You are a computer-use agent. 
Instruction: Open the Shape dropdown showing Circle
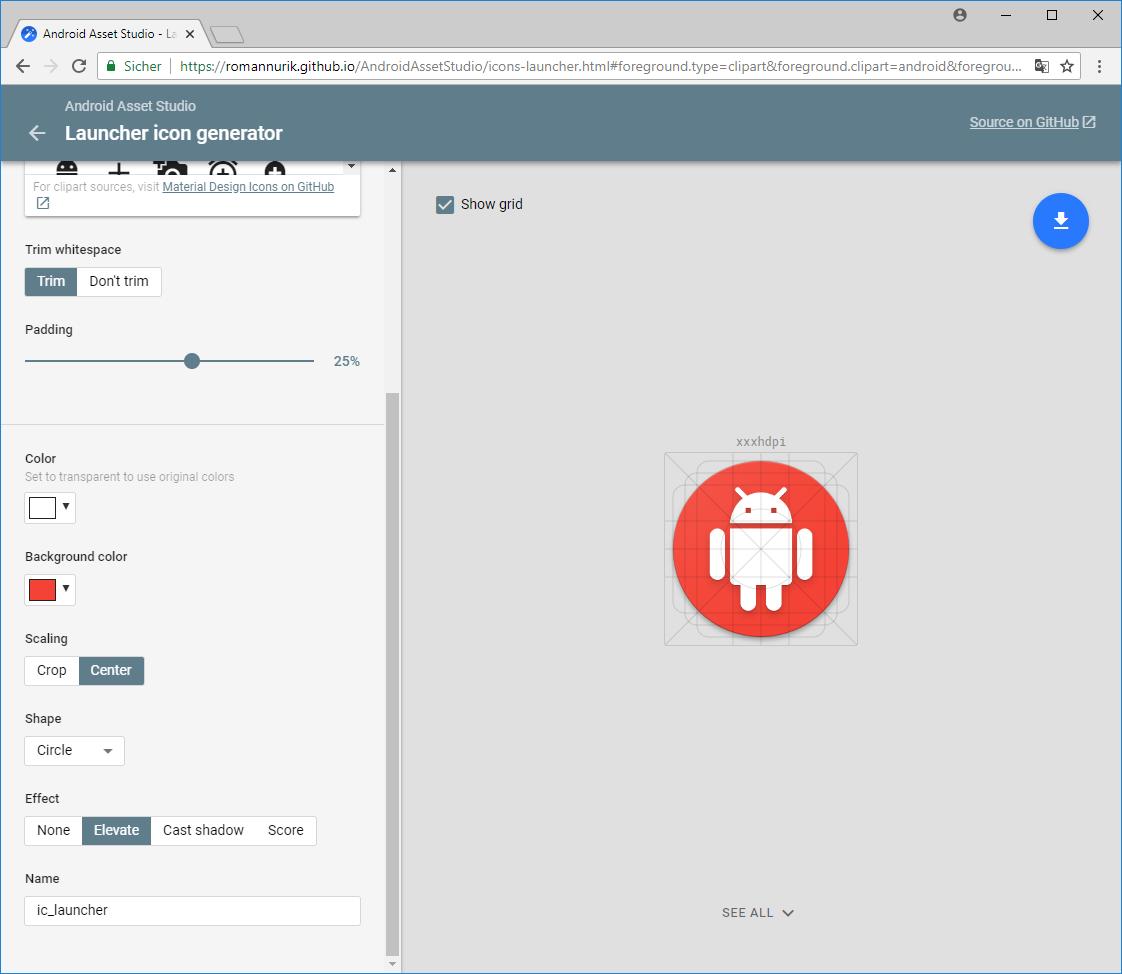[x=74, y=750]
